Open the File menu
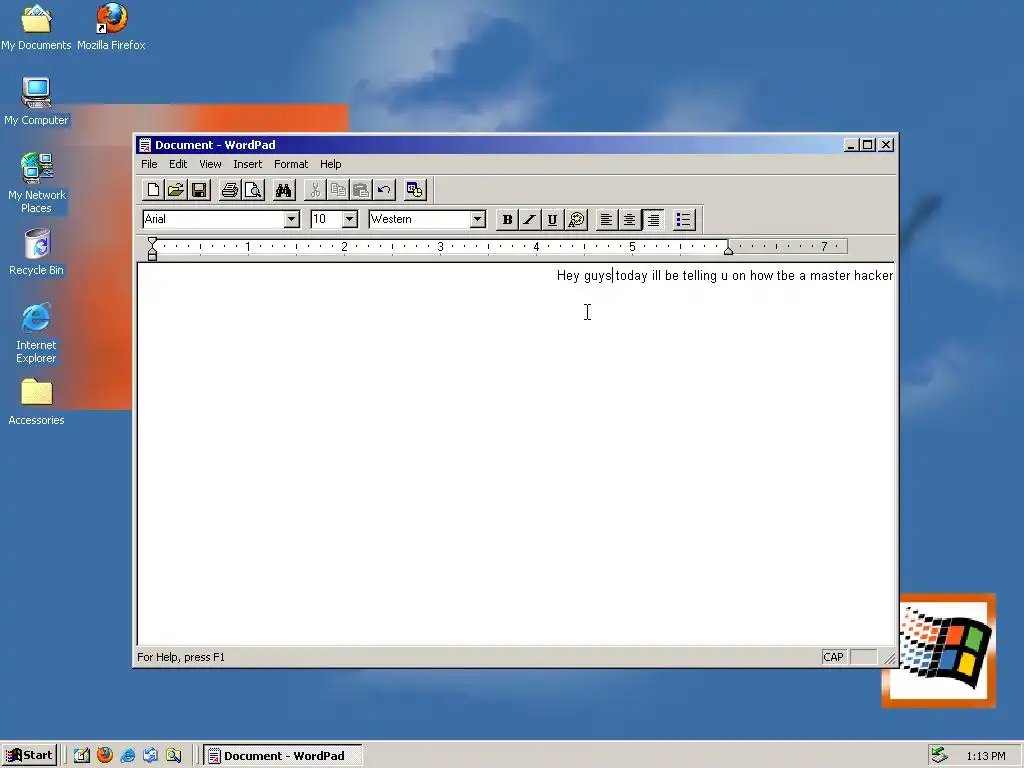This screenshot has width=1024, height=768. (149, 164)
